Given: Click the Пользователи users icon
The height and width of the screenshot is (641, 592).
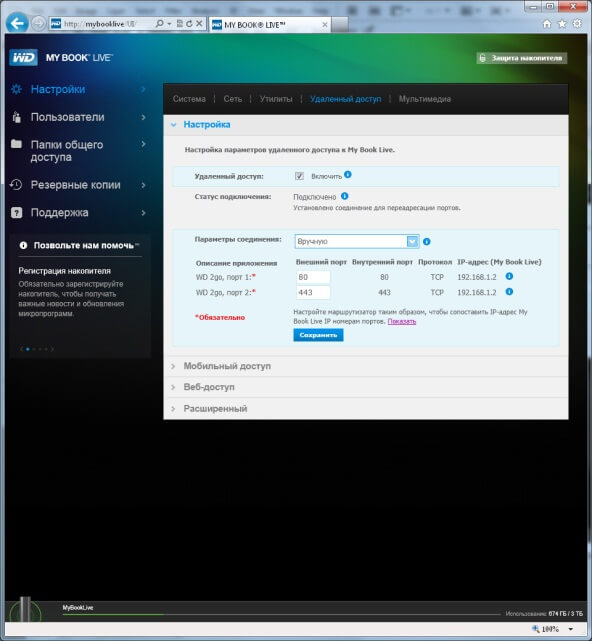Looking at the screenshot, I should click(16, 117).
